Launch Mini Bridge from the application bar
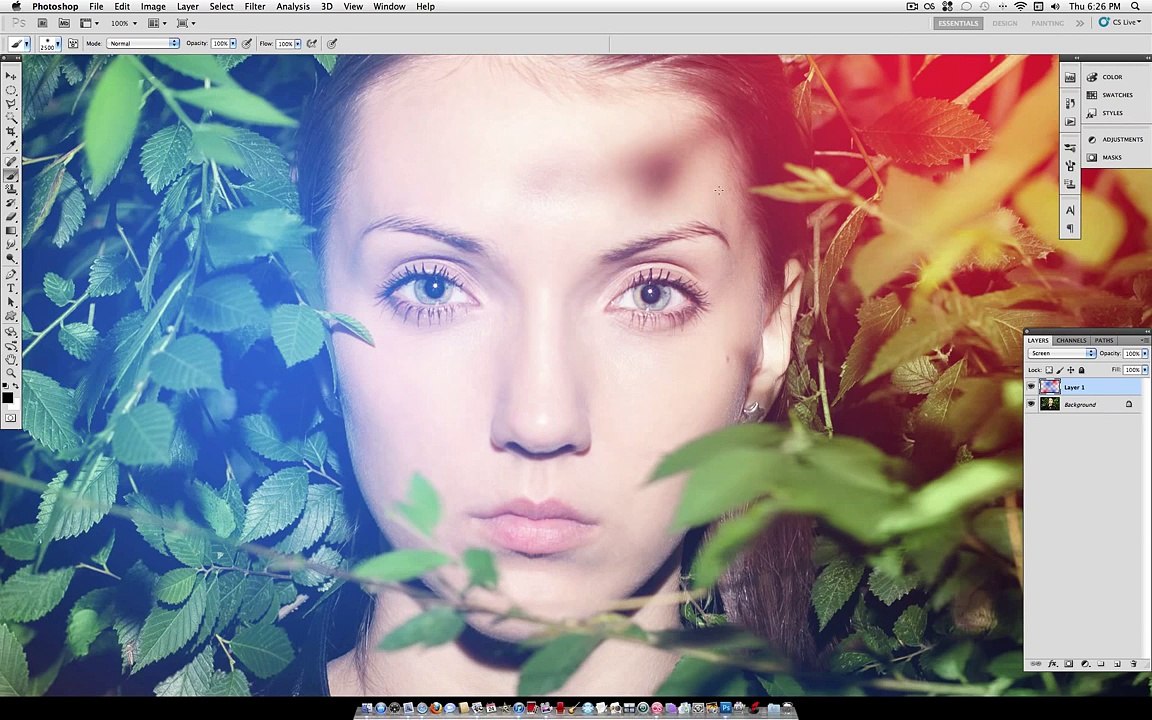1152x720 pixels. [x=64, y=24]
